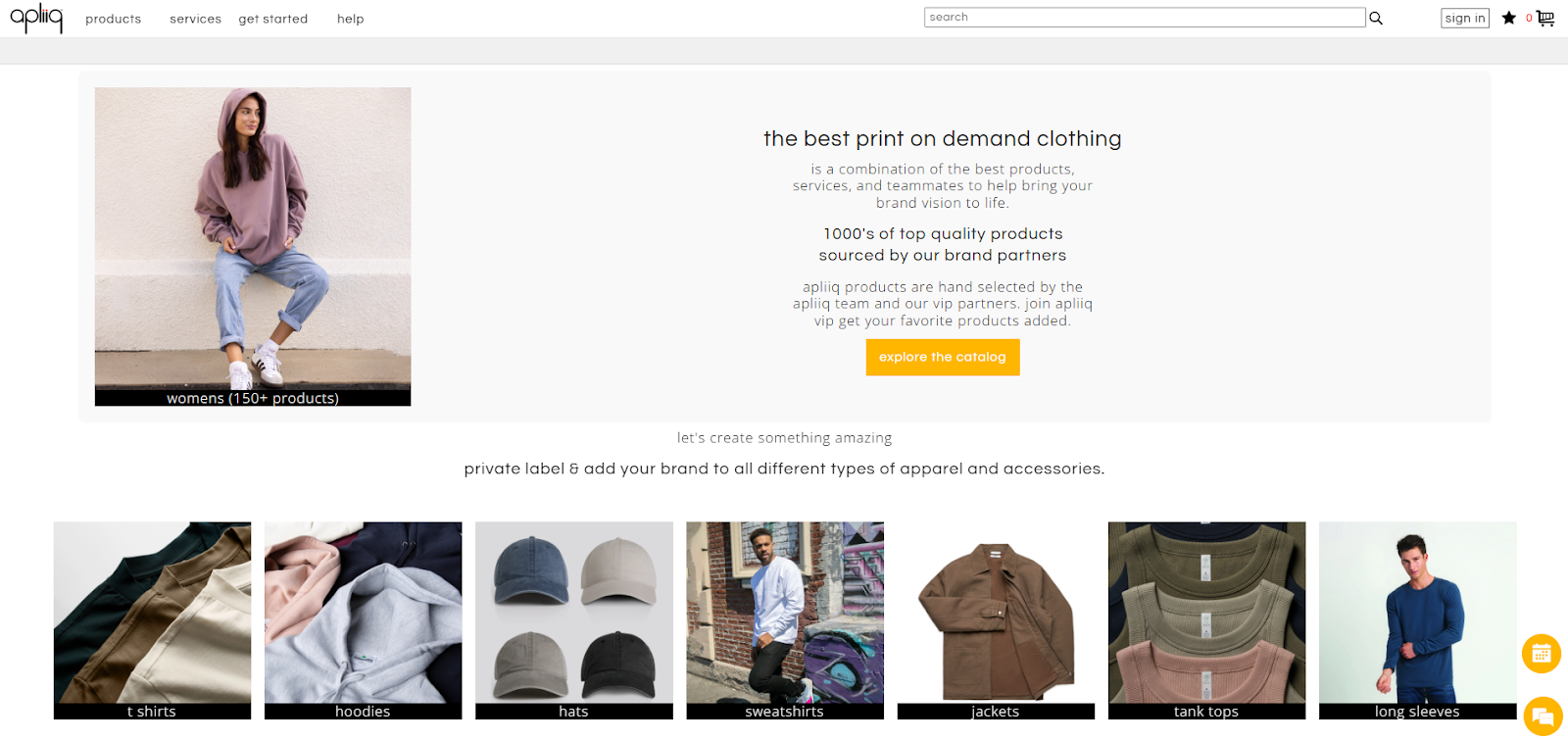Select the jackets category thumbnail
Viewport: 1568px width, 741px height.
click(995, 617)
